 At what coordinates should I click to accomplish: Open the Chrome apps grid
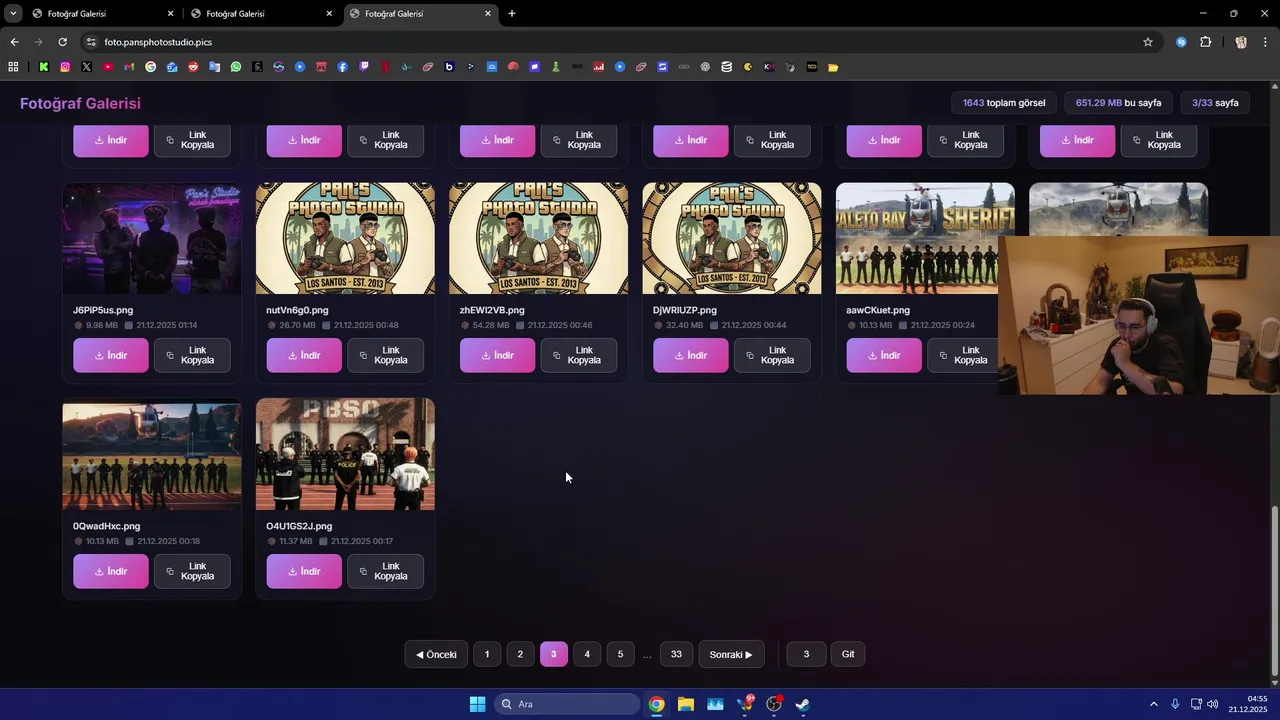pyautogui.click(x=13, y=67)
